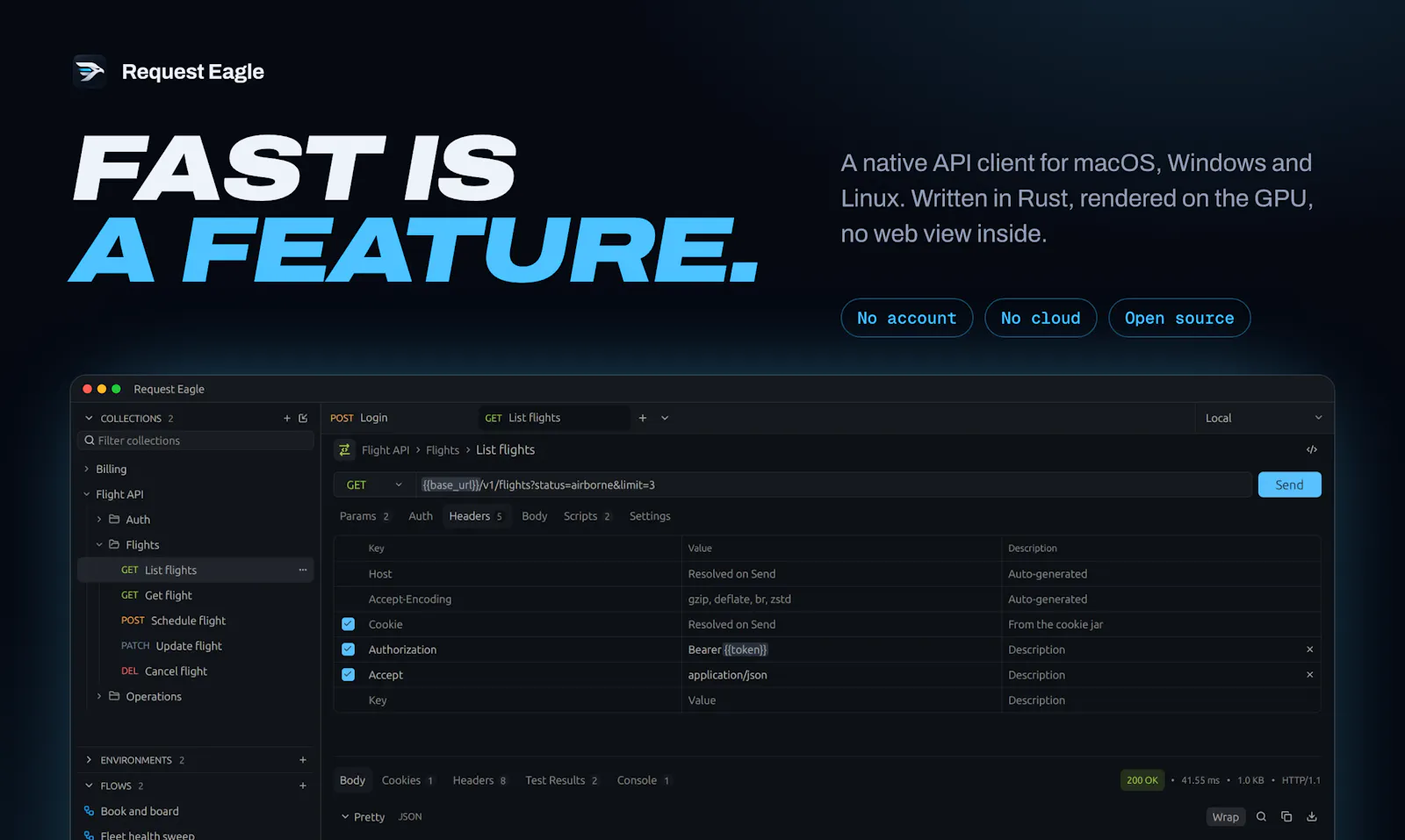Click into the request URL field
This screenshot has height=840, width=1405.
tap(834, 485)
